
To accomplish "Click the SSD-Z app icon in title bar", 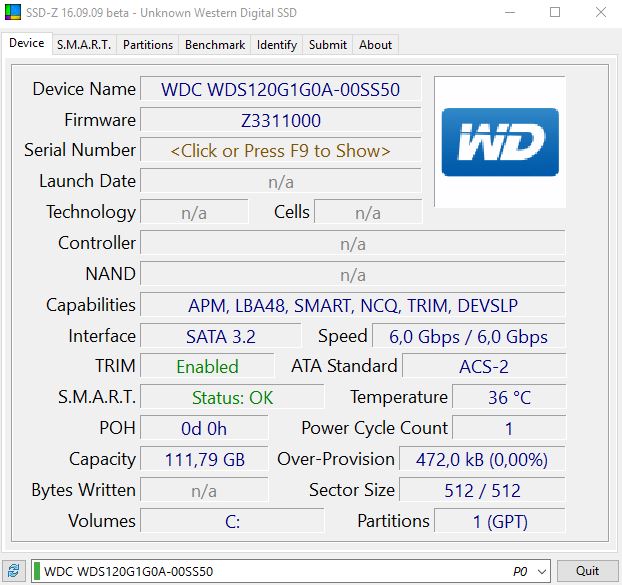I will point(12,12).
